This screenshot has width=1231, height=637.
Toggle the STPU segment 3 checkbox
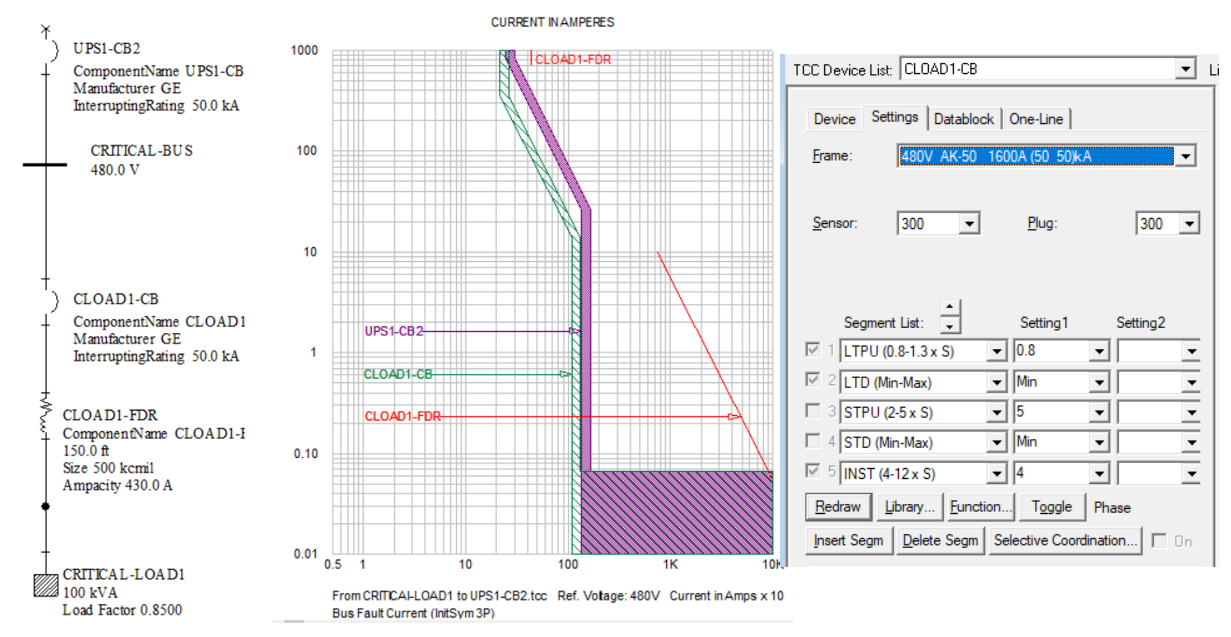814,412
